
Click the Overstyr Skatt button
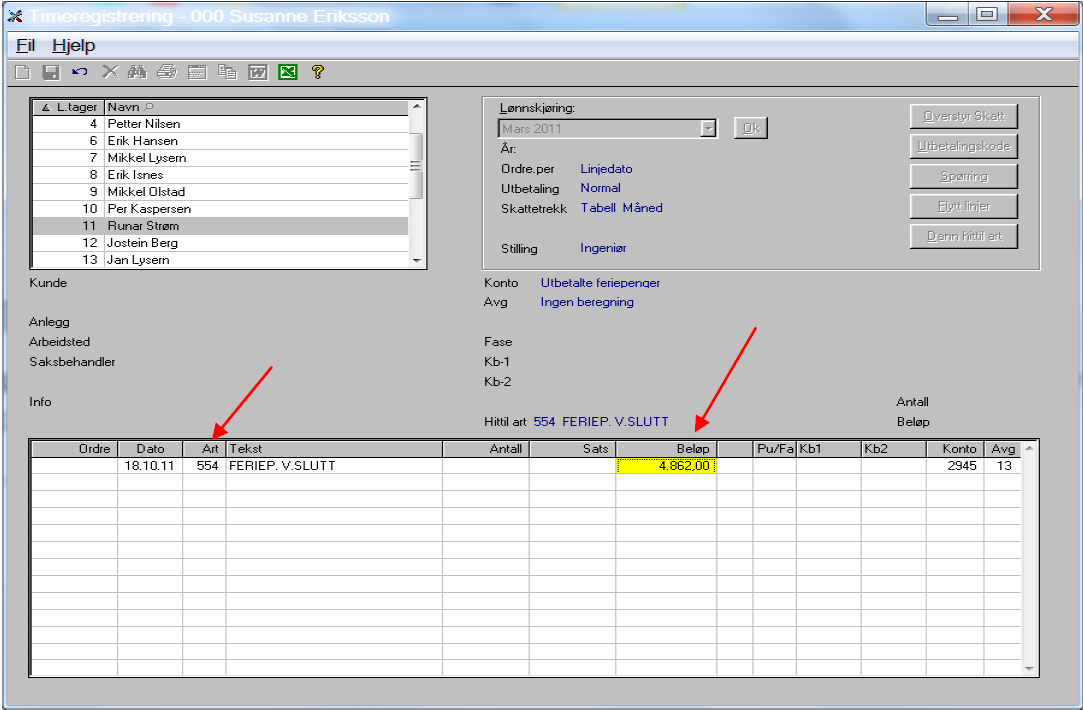pyautogui.click(x=964, y=116)
